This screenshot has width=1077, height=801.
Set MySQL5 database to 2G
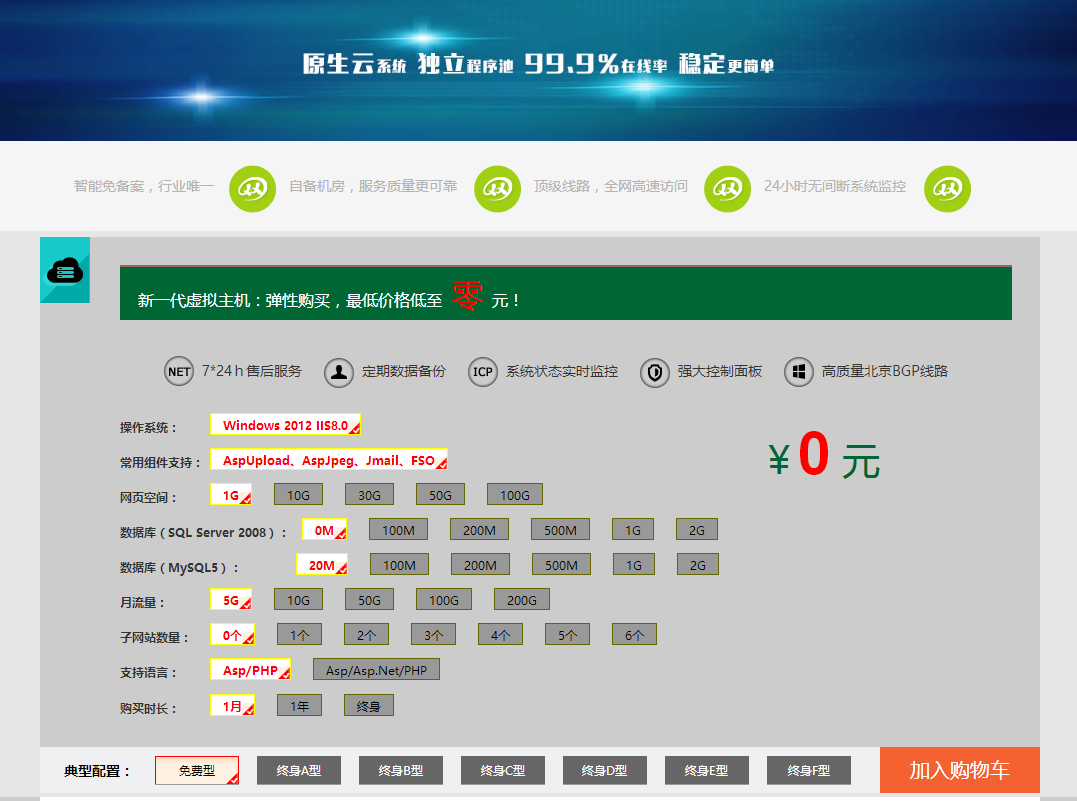coord(697,565)
